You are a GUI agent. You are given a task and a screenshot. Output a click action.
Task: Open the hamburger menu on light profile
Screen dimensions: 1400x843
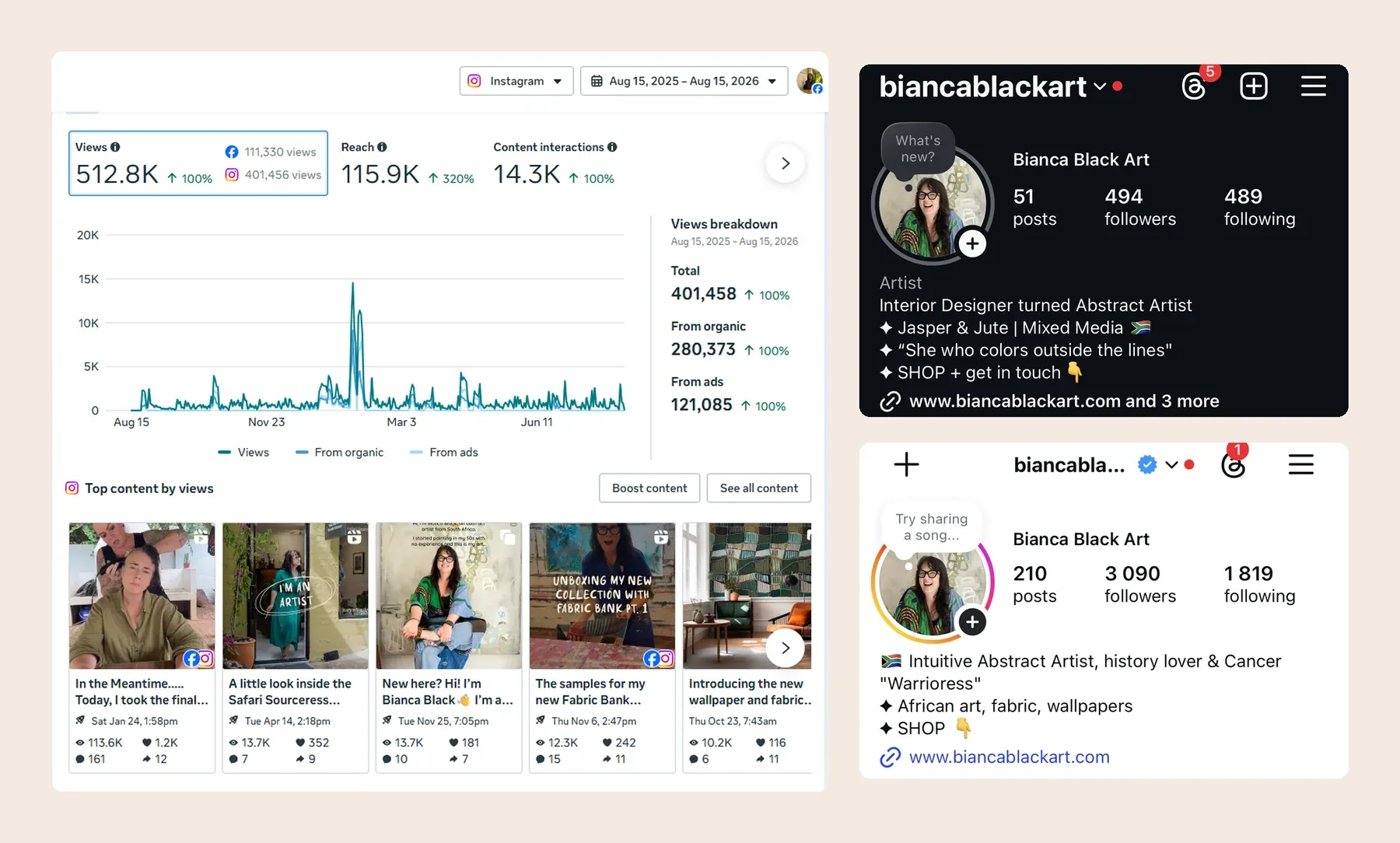1300,465
